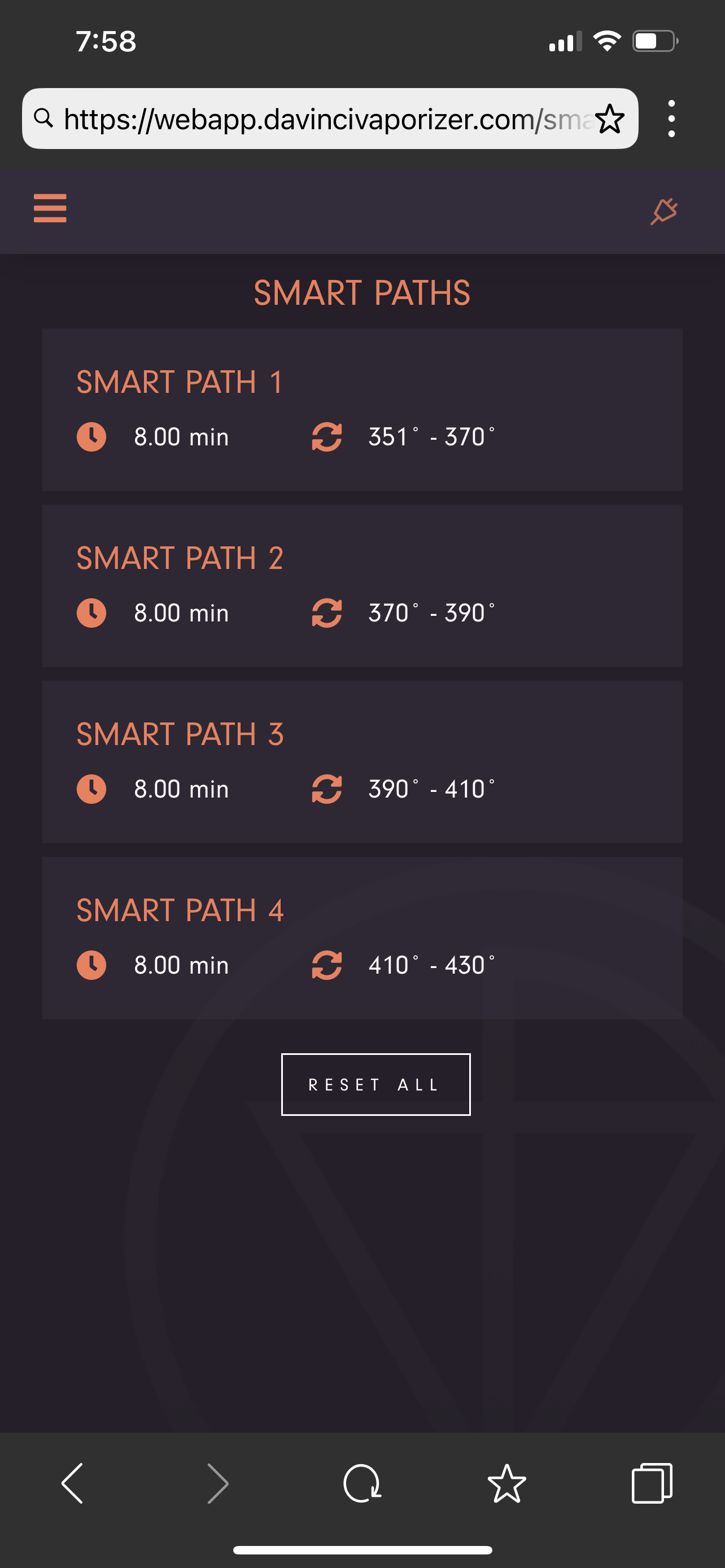Screen dimensions: 725x1568
Task: Go back with the browser back arrow
Action: click(x=73, y=1483)
